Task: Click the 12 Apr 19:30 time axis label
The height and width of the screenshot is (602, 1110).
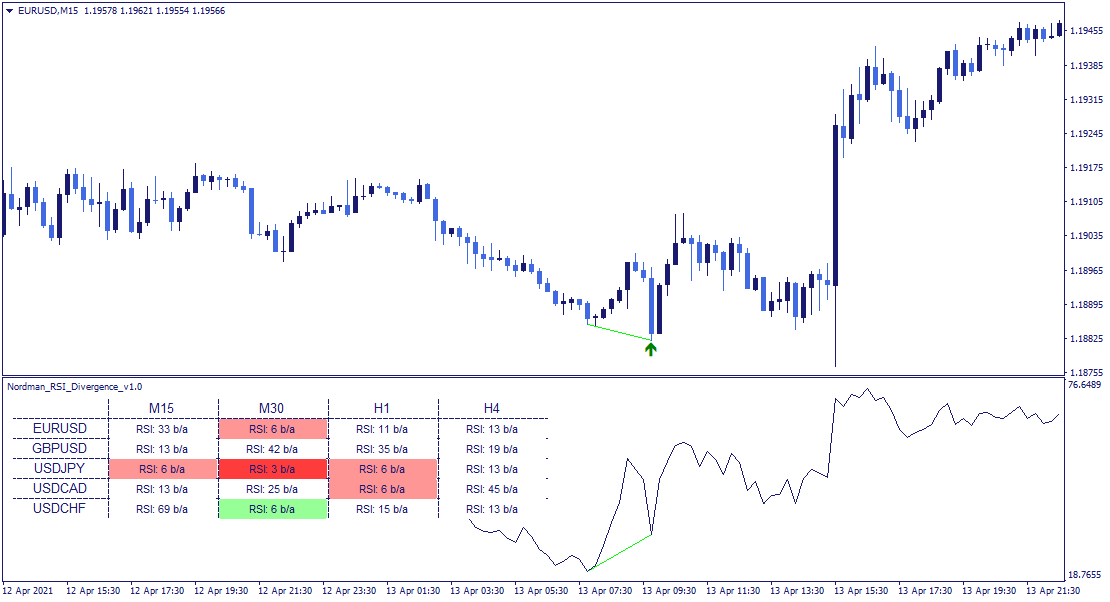Action: tap(221, 591)
